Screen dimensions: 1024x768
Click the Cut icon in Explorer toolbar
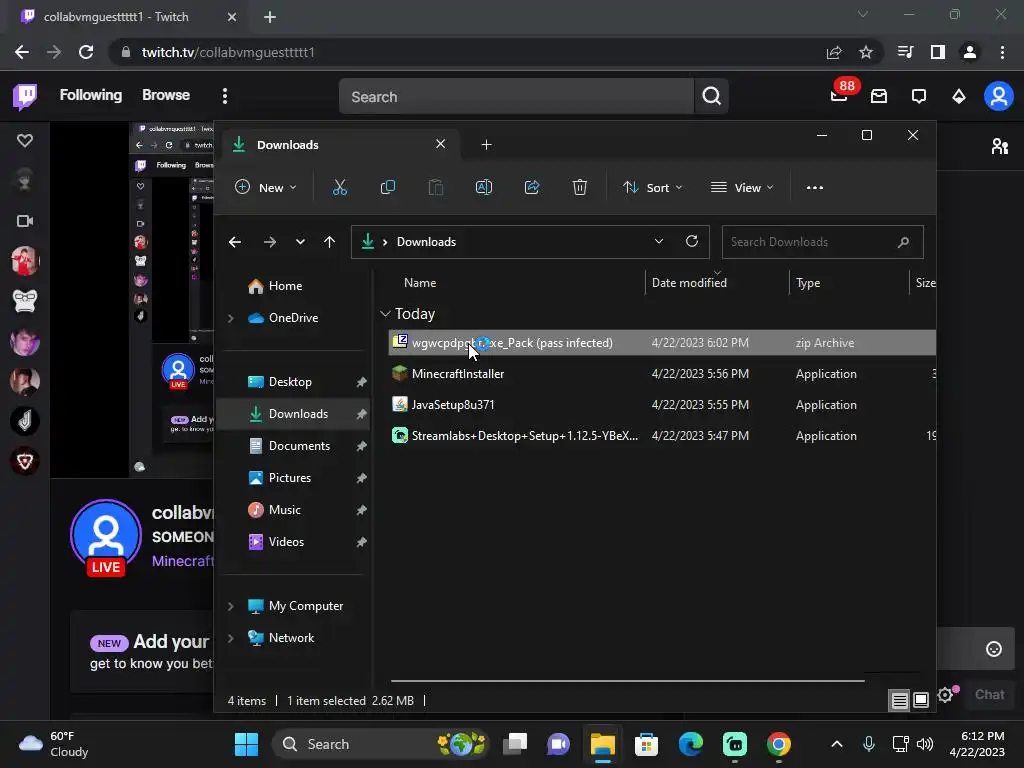tap(340, 187)
